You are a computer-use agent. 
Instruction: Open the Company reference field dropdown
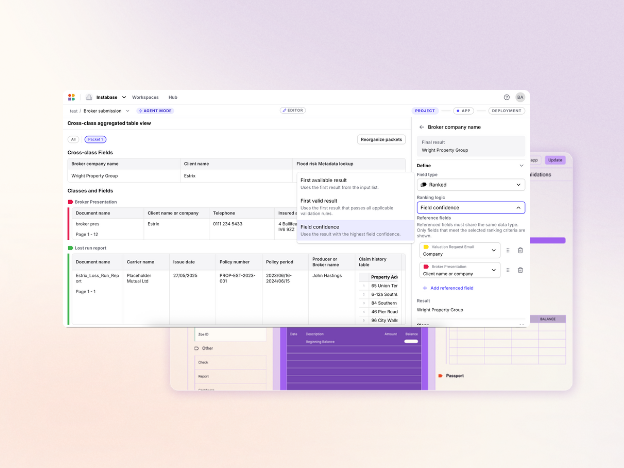460,250
